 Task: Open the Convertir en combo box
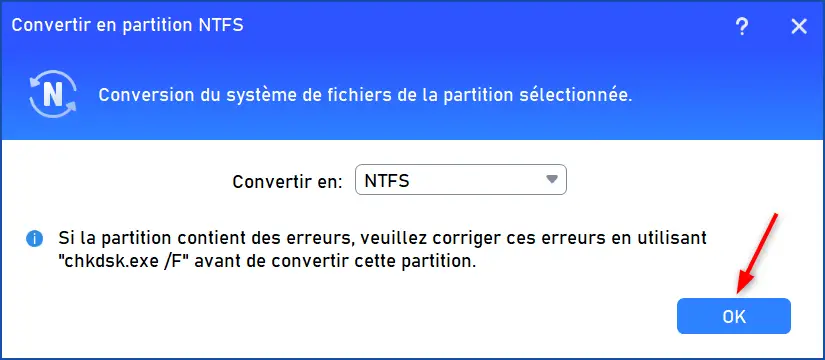tap(460, 180)
